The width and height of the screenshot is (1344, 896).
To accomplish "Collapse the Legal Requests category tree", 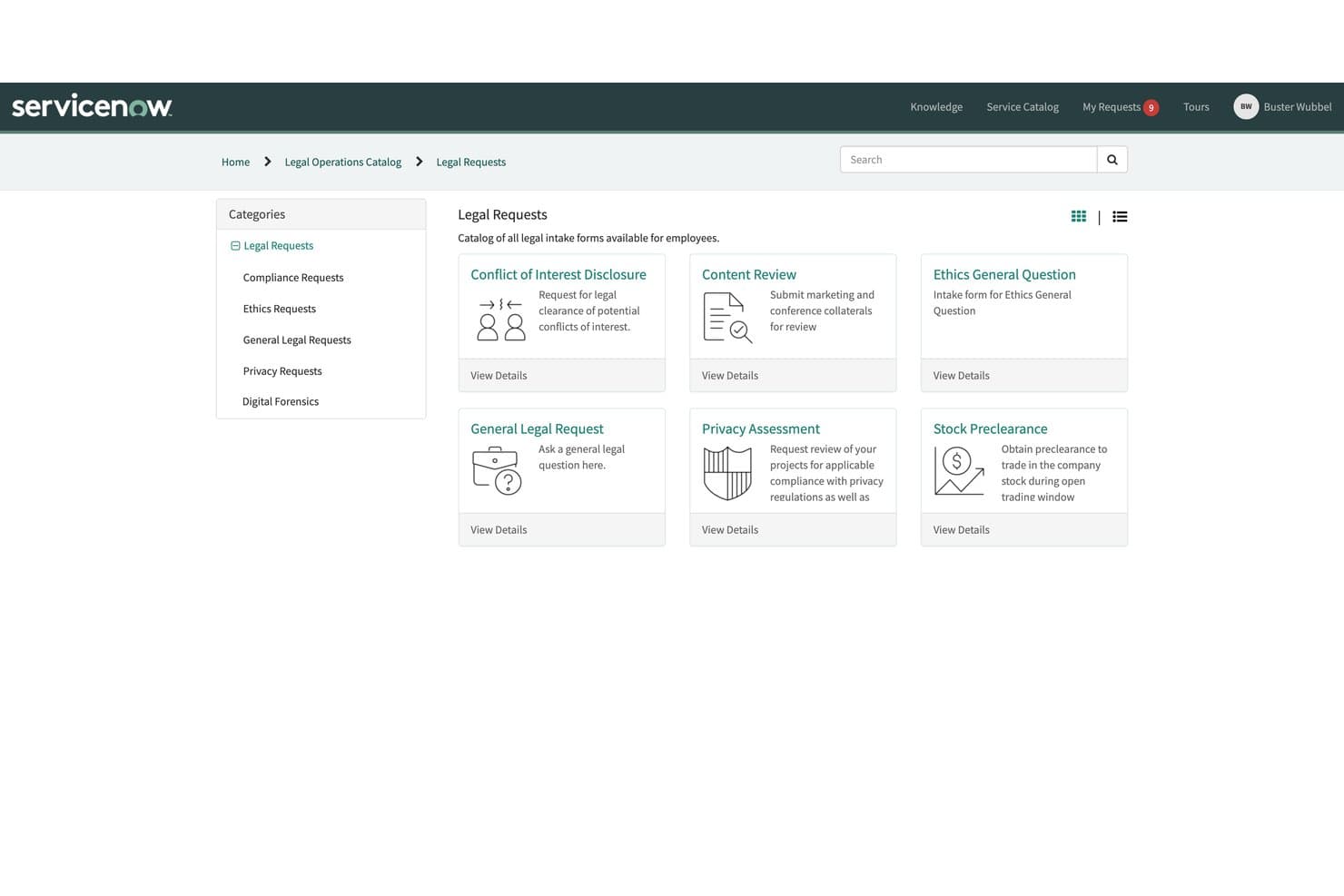I will click(235, 246).
